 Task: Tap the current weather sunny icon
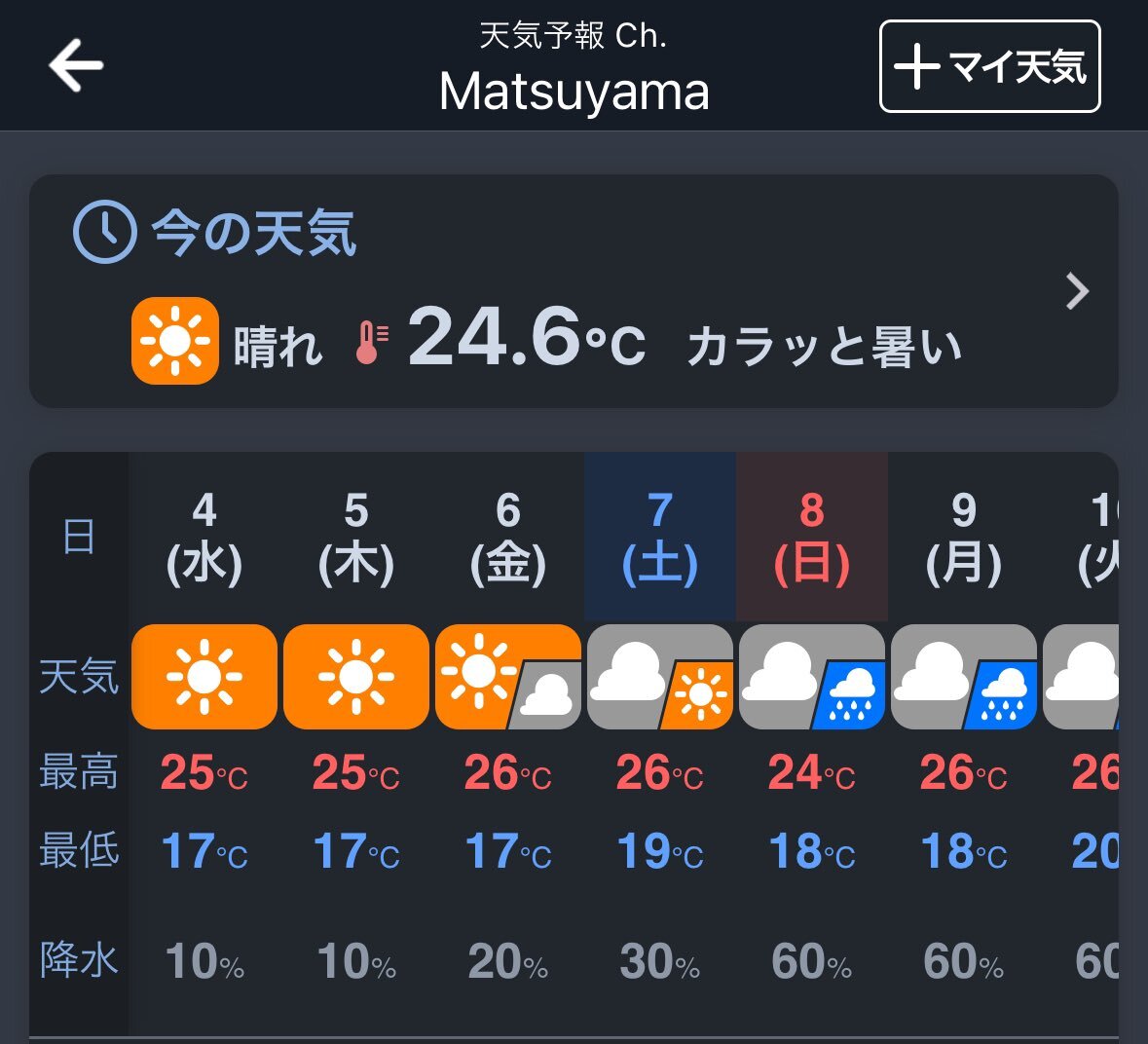(x=175, y=341)
